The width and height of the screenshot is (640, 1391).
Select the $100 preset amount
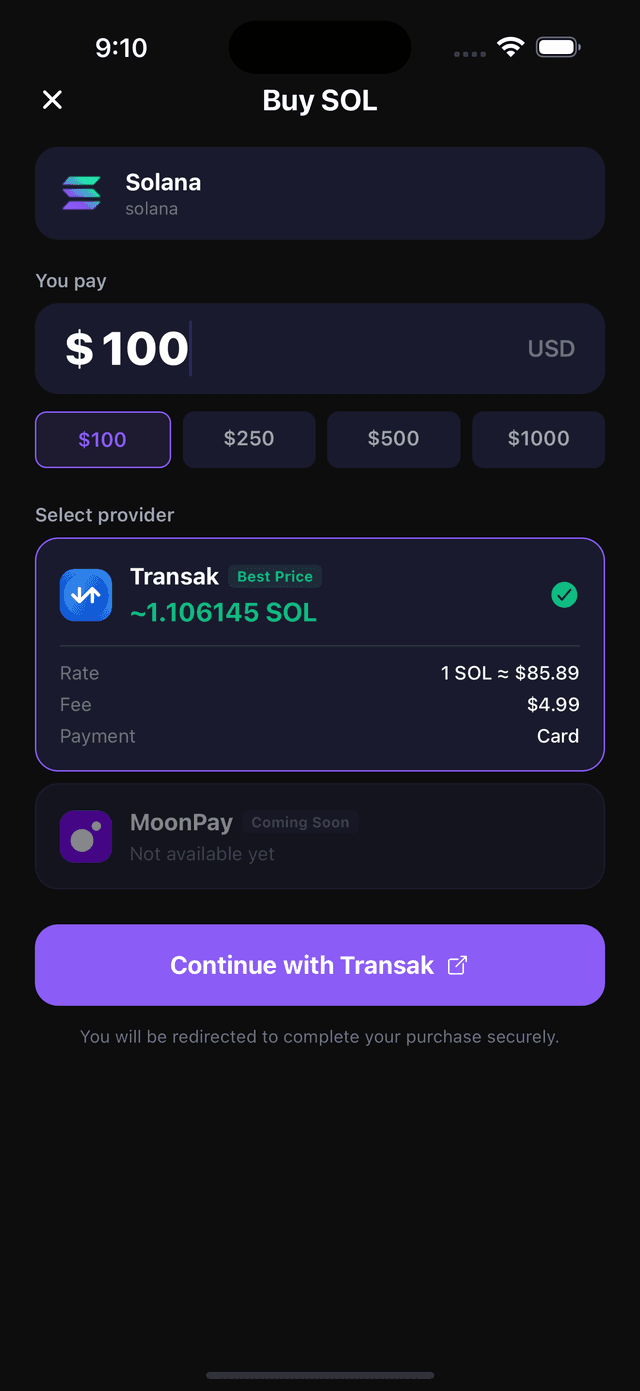coord(102,439)
